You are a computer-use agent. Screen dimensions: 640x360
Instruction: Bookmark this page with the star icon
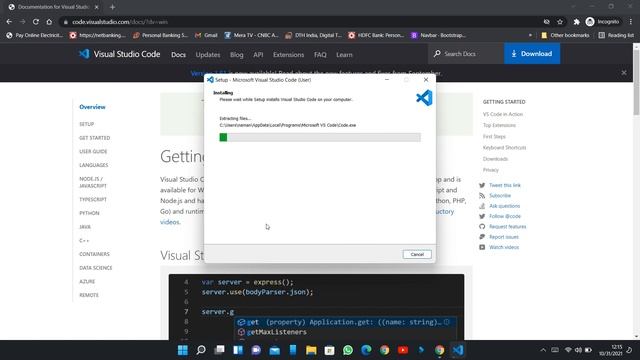click(x=560, y=22)
